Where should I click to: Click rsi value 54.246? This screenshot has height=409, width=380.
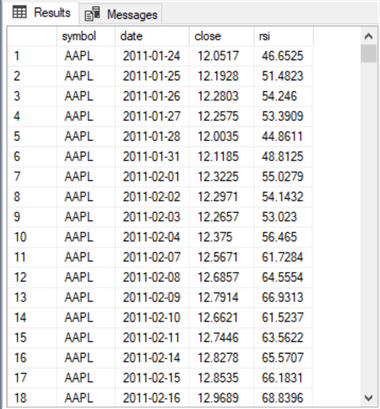click(283, 96)
